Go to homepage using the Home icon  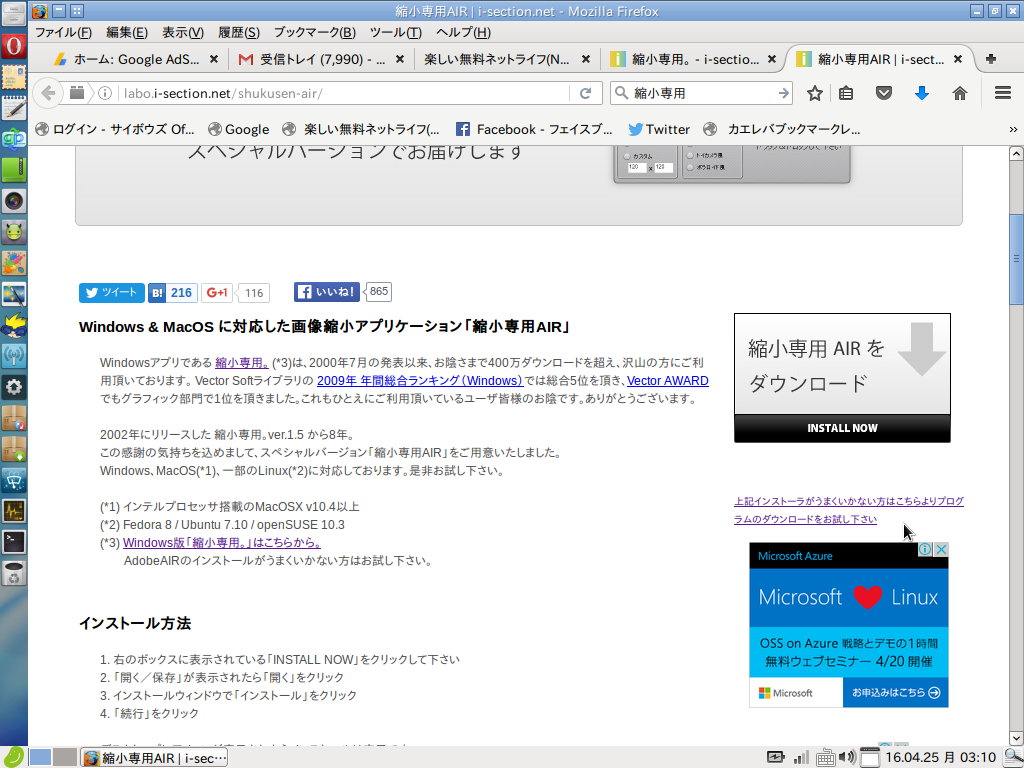pos(960,93)
